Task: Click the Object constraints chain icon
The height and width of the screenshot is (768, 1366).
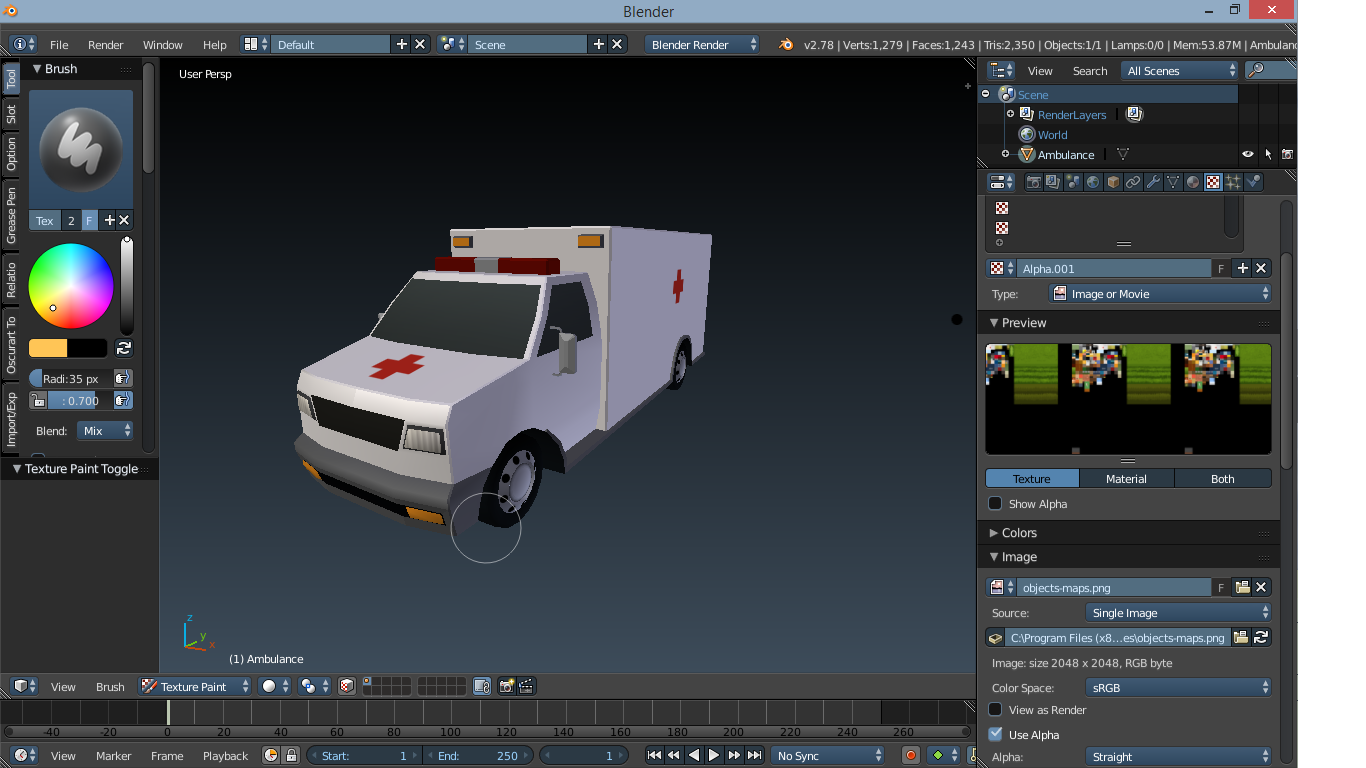Action: click(x=1133, y=182)
